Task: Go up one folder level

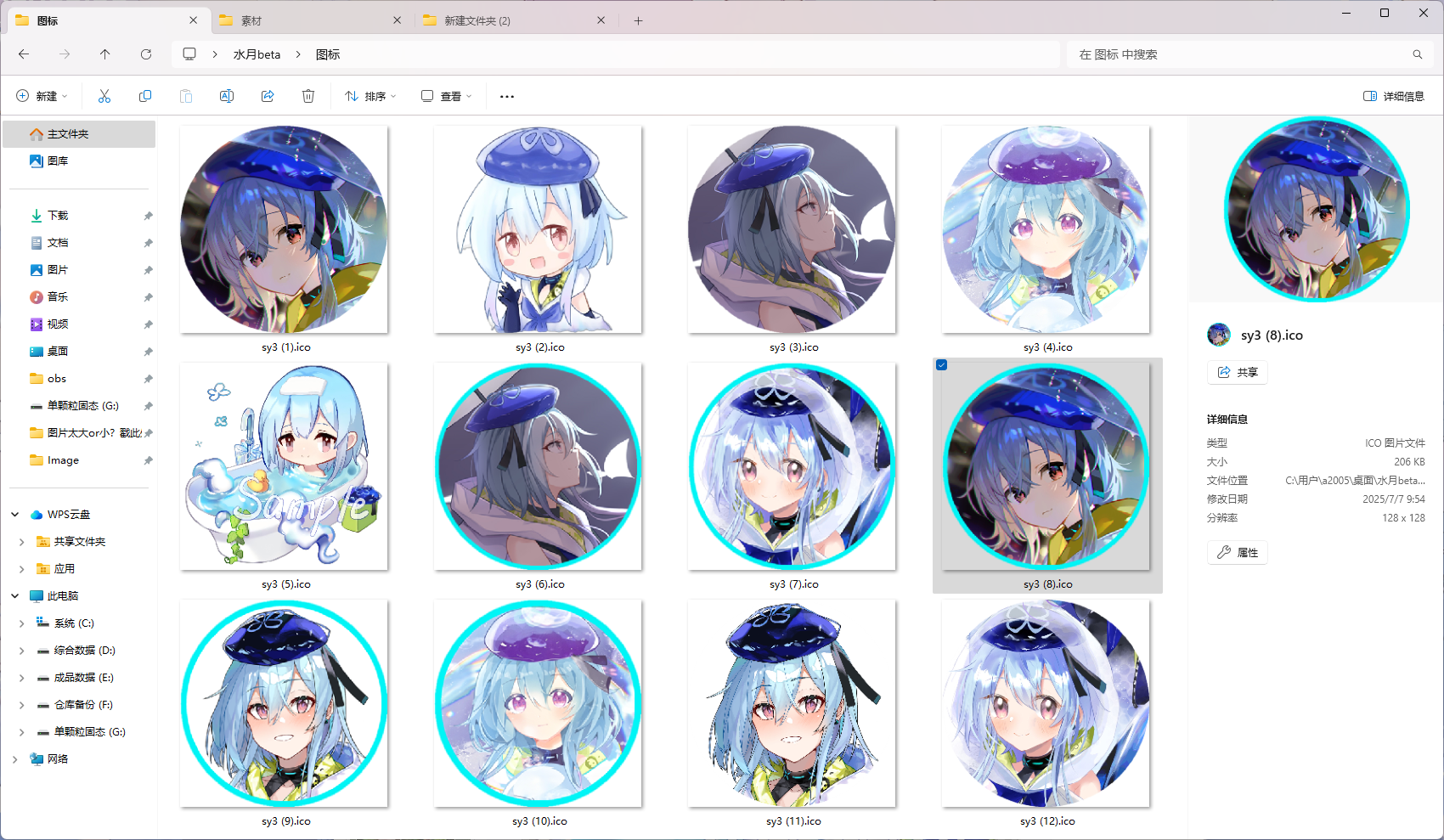Action: (x=105, y=54)
